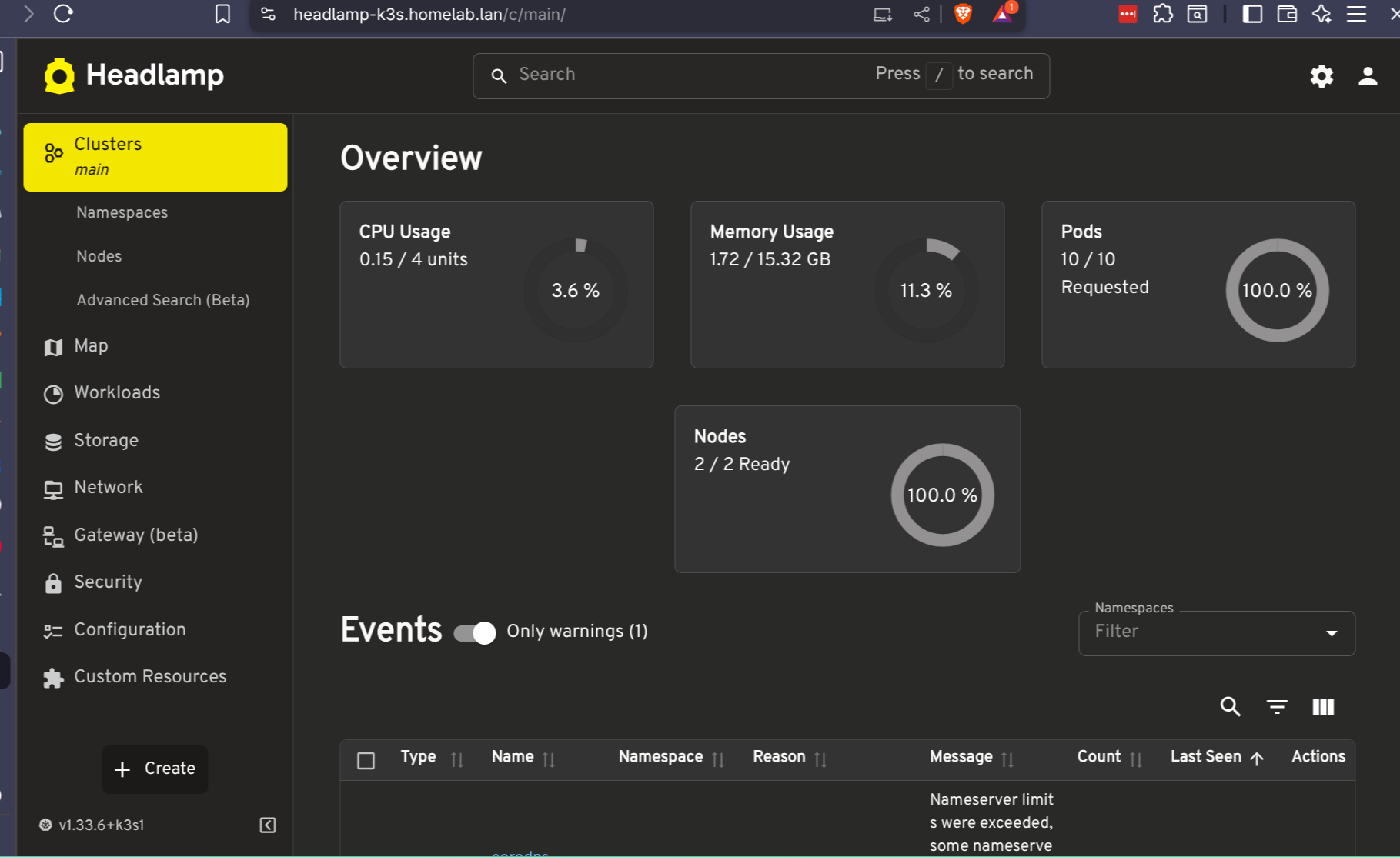1400x857 pixels.
Task: Open Workloads in the sidebar
Action: [117, 393]
